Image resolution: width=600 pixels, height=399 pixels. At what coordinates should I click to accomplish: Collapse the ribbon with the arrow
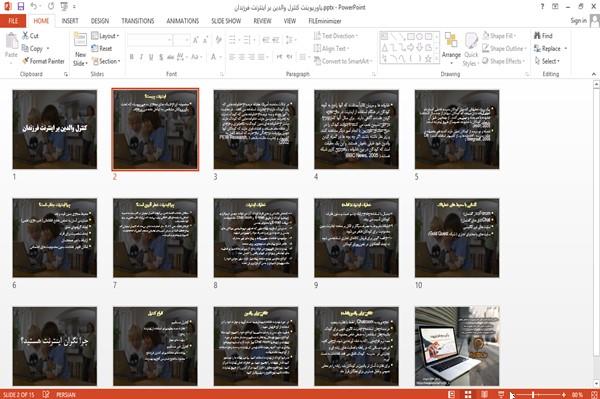(x=594, y=74)
